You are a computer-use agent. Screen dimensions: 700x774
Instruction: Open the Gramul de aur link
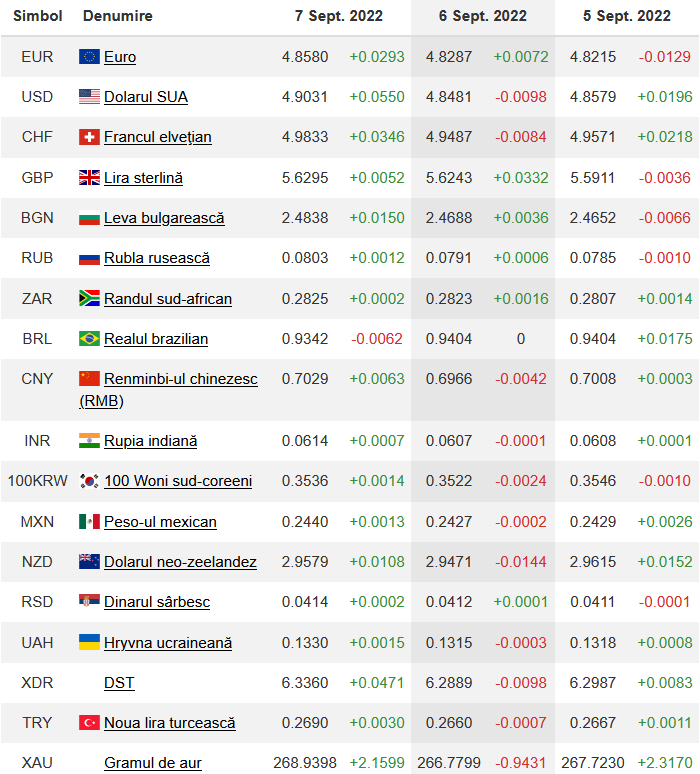pyautogui.click(x=153, y=763)
